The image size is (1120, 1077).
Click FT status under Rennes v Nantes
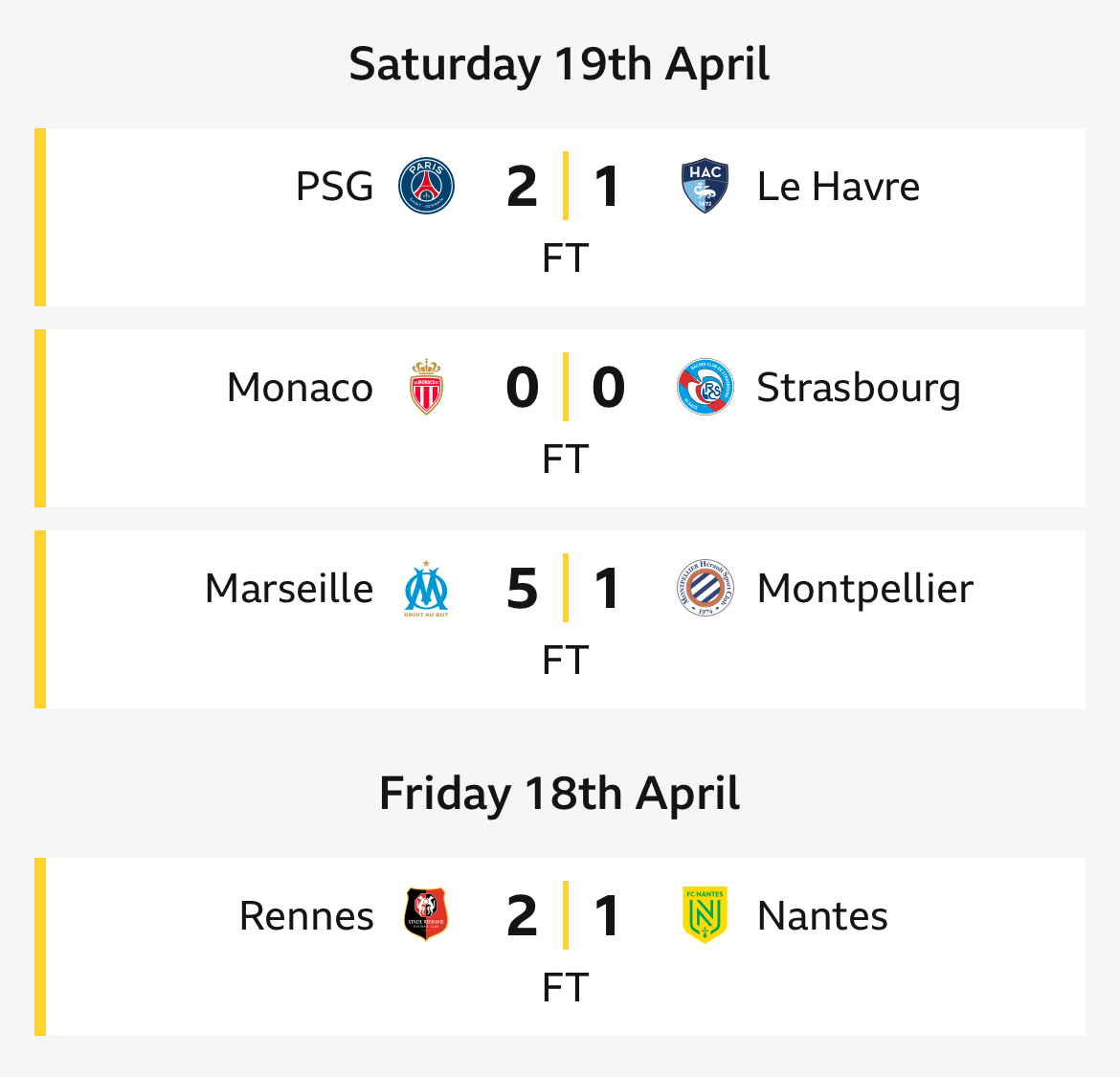tap(565, 988)
